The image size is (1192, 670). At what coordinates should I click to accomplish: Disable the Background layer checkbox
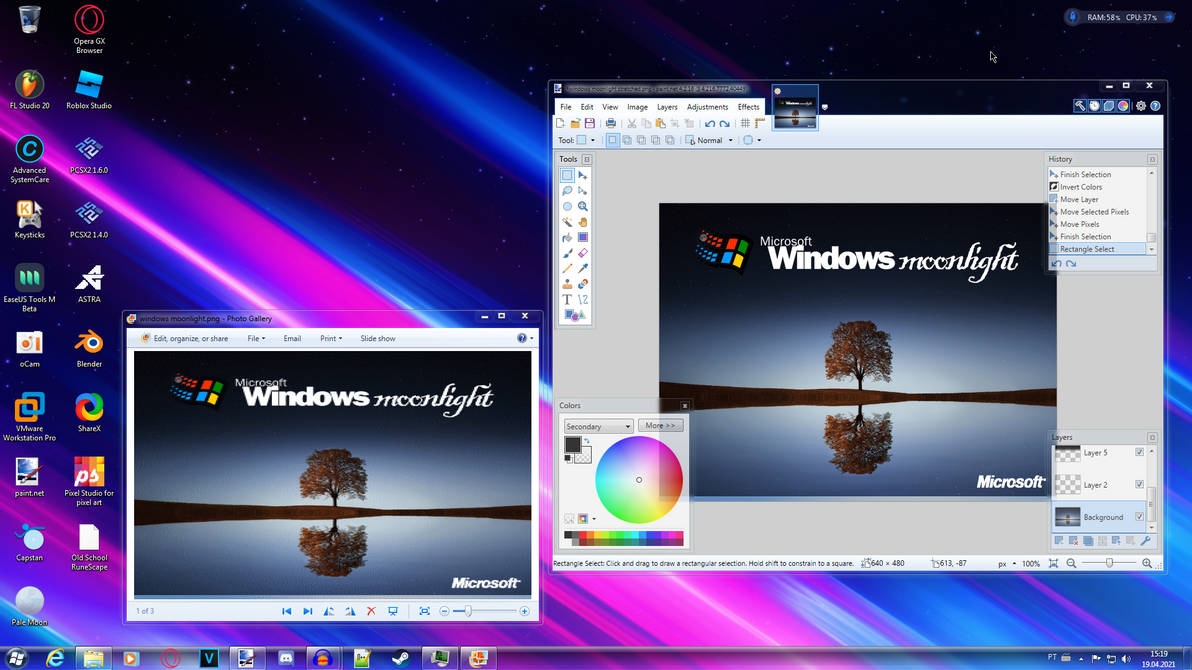coord(1140,517)
